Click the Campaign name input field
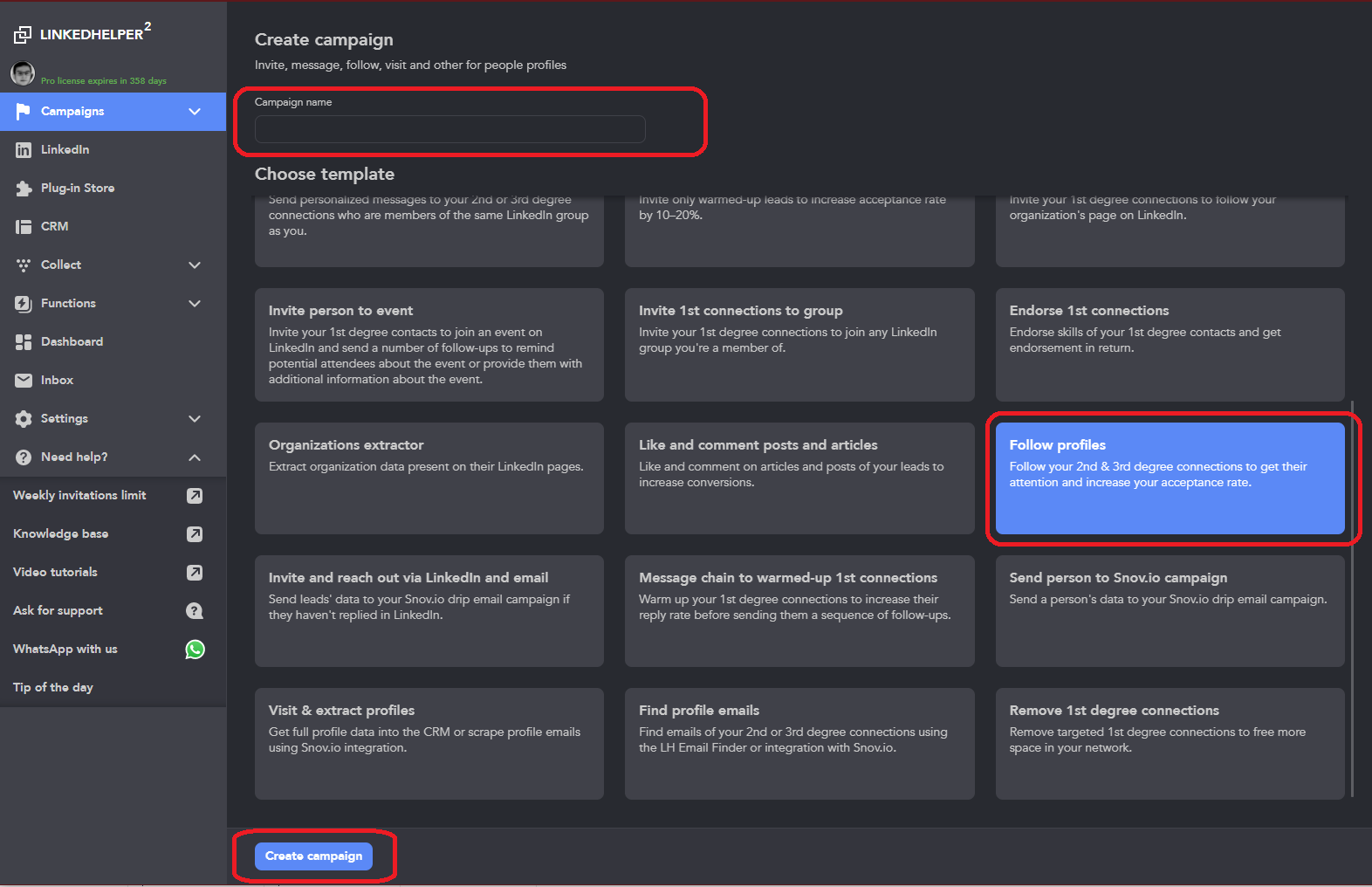The width and height of the screenshot is (1372, 887). [450, 129]
